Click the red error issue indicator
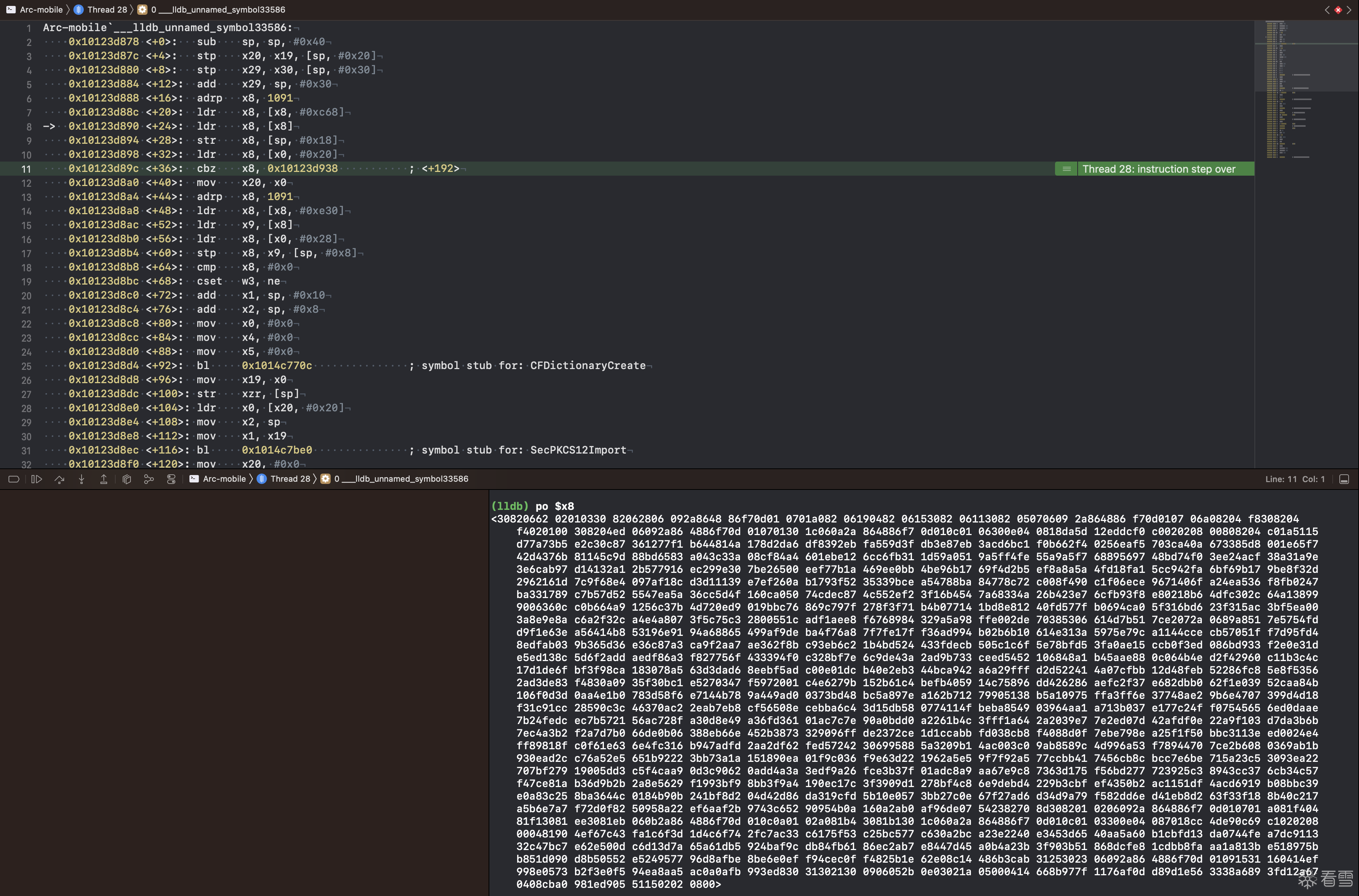The width and height of the screenshot is (1359, 896). [x=1338, y=10]
